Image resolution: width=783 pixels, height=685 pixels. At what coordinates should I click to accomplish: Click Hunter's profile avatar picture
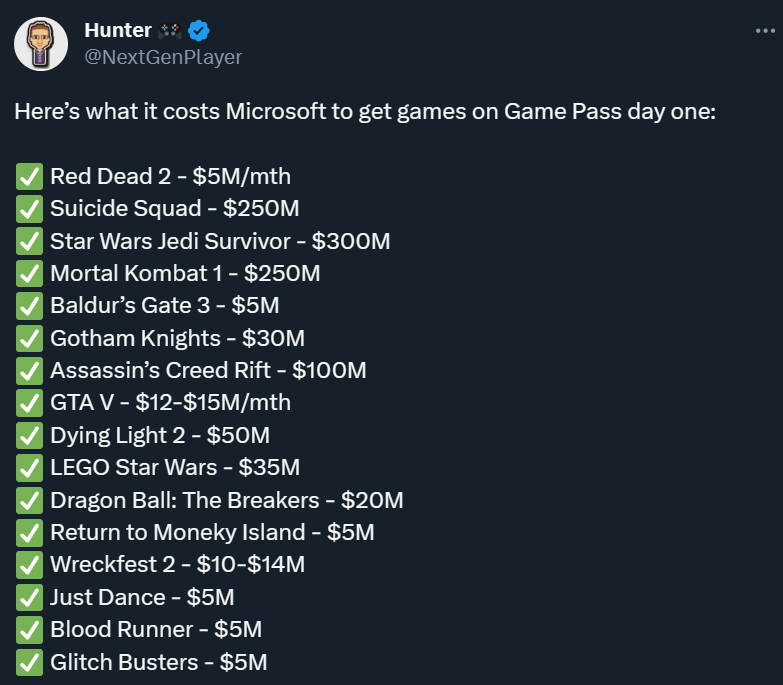tap(41, 45)
